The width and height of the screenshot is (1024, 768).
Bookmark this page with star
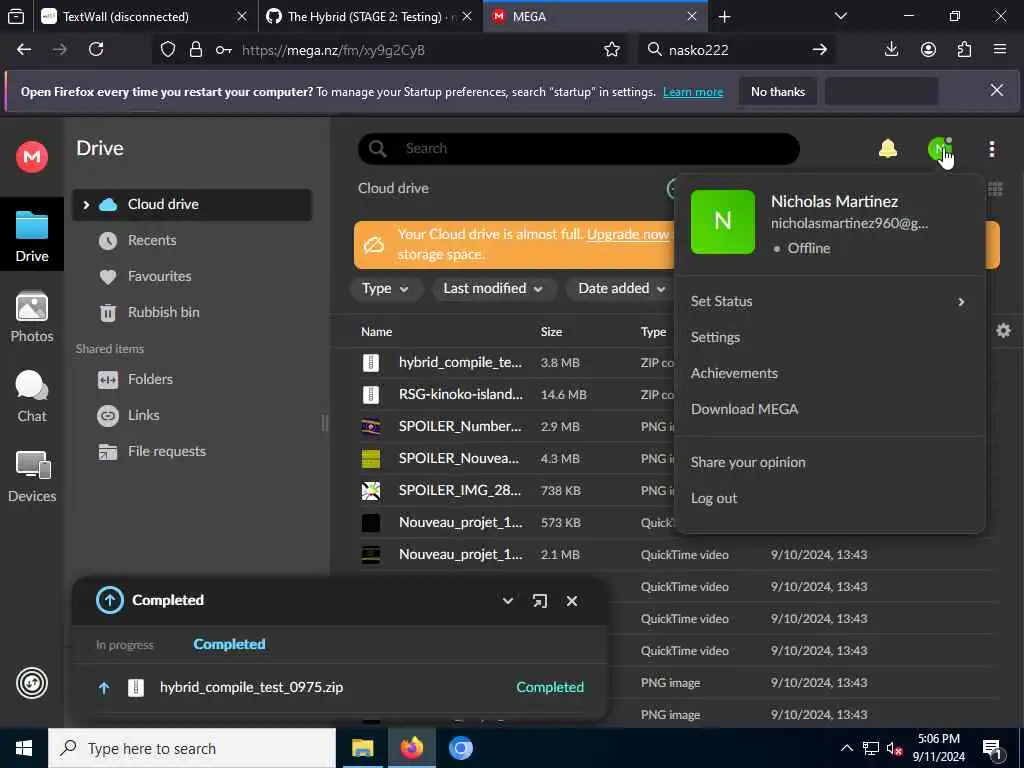pos(611,50)
